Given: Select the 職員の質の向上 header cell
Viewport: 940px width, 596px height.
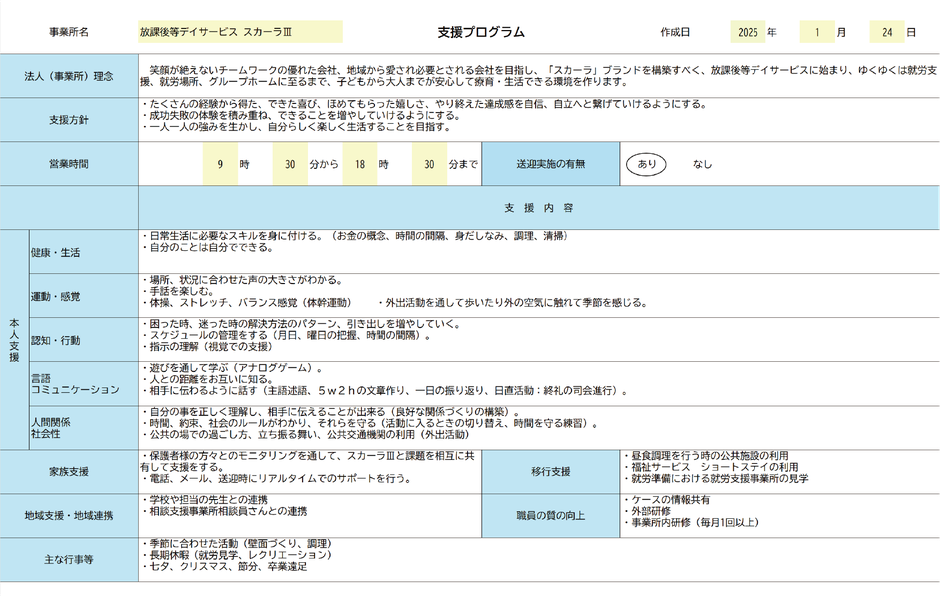Looking at the screenshot, I should (x=550, y=515).
